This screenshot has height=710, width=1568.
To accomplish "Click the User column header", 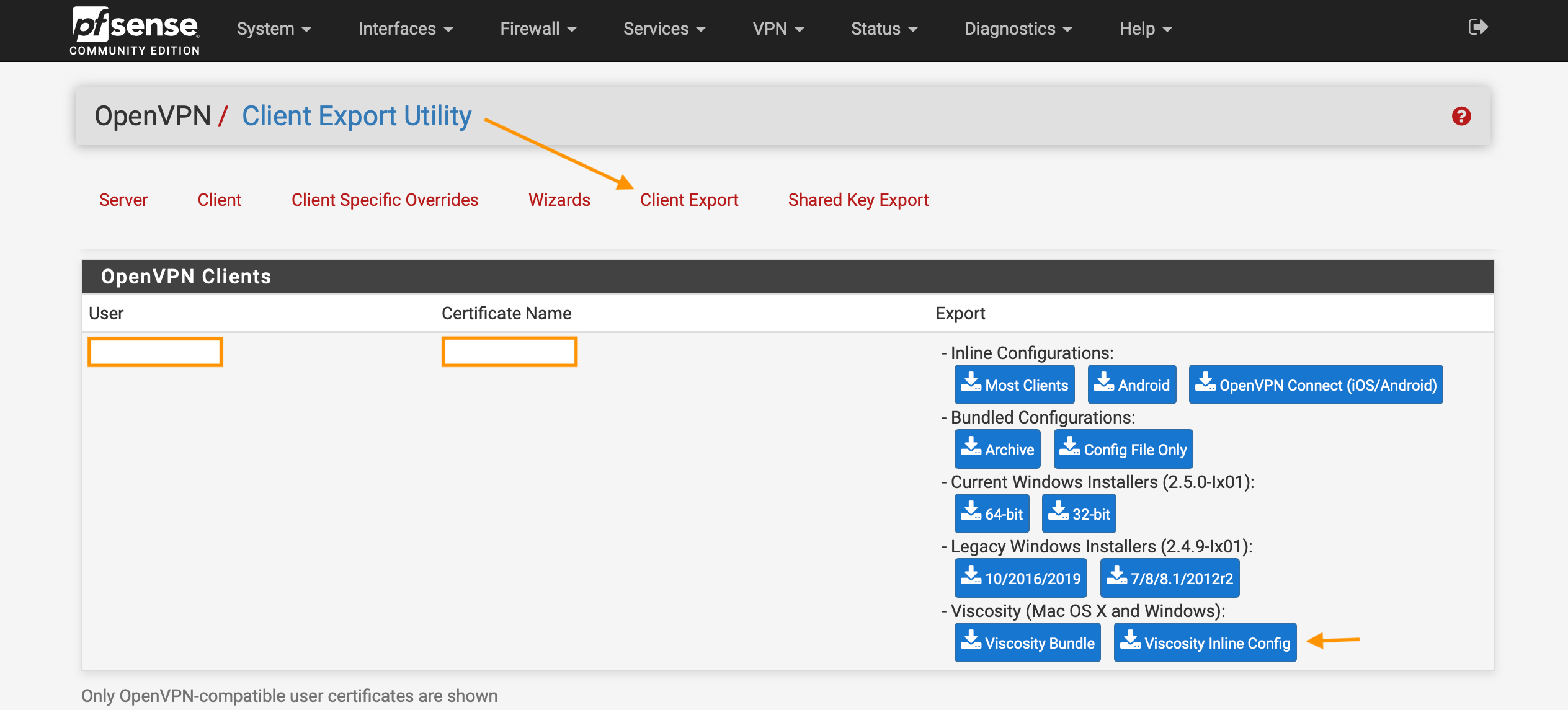I will (106, 313).
